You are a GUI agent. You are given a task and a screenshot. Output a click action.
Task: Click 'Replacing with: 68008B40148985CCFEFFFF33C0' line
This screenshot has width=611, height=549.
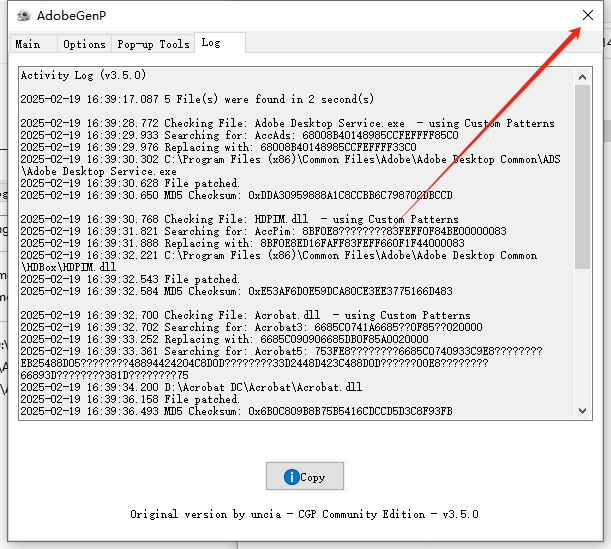(218, 147)
